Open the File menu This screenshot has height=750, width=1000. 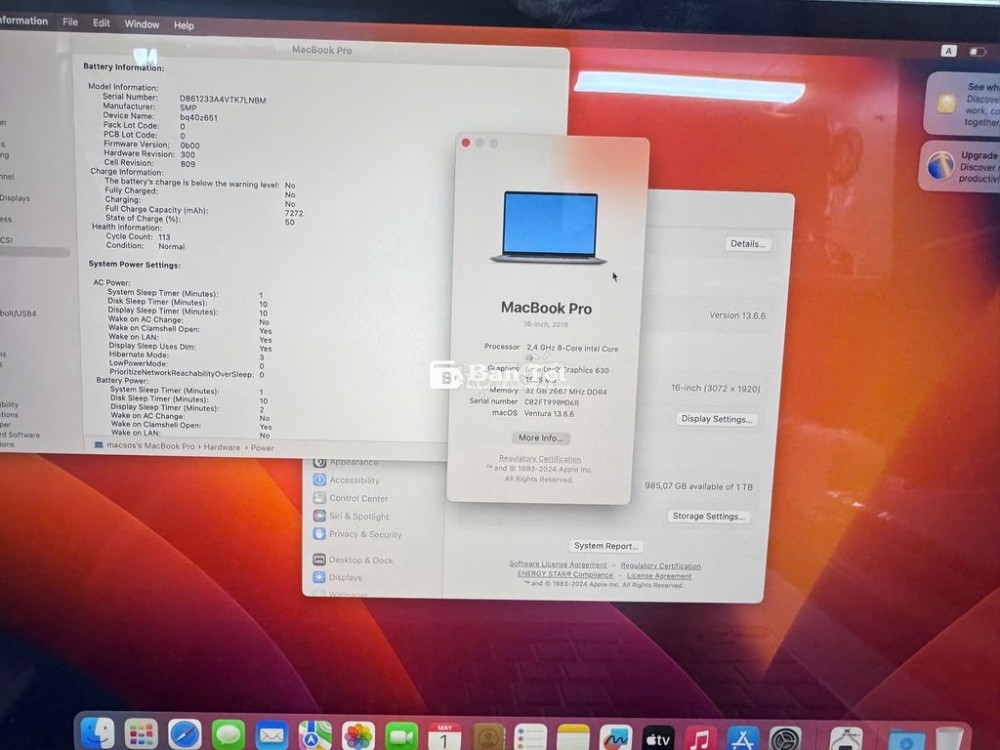70,22
